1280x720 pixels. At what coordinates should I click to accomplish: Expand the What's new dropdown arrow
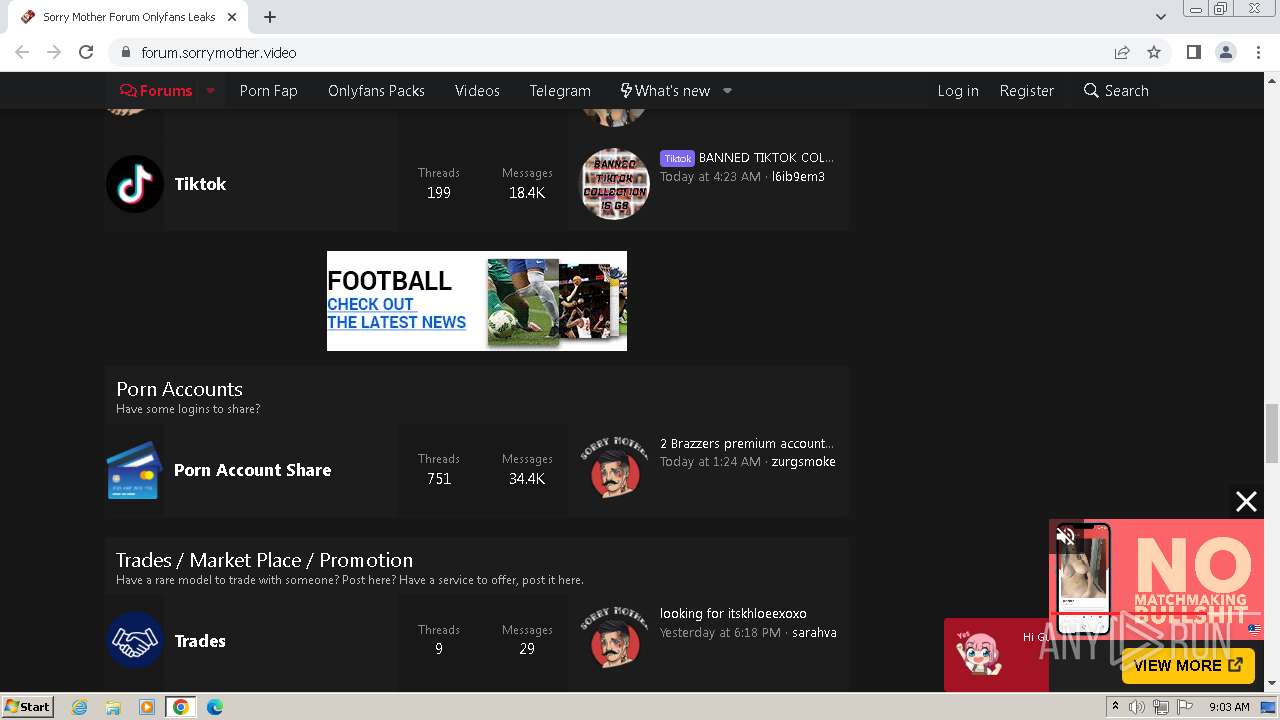click(727, 91)
